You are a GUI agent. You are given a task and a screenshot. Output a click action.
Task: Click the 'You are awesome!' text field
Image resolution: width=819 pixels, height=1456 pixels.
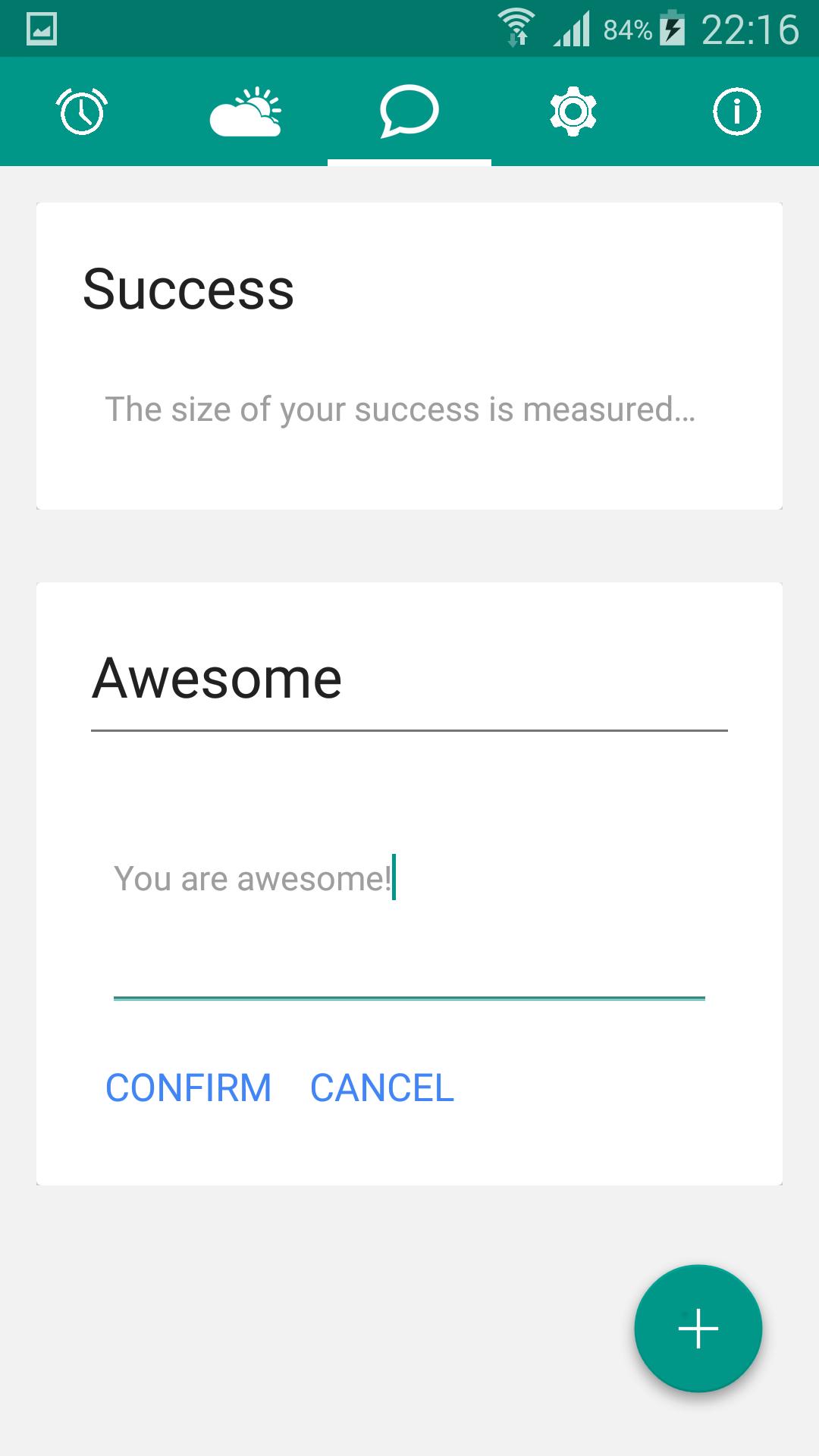(409, 880)
